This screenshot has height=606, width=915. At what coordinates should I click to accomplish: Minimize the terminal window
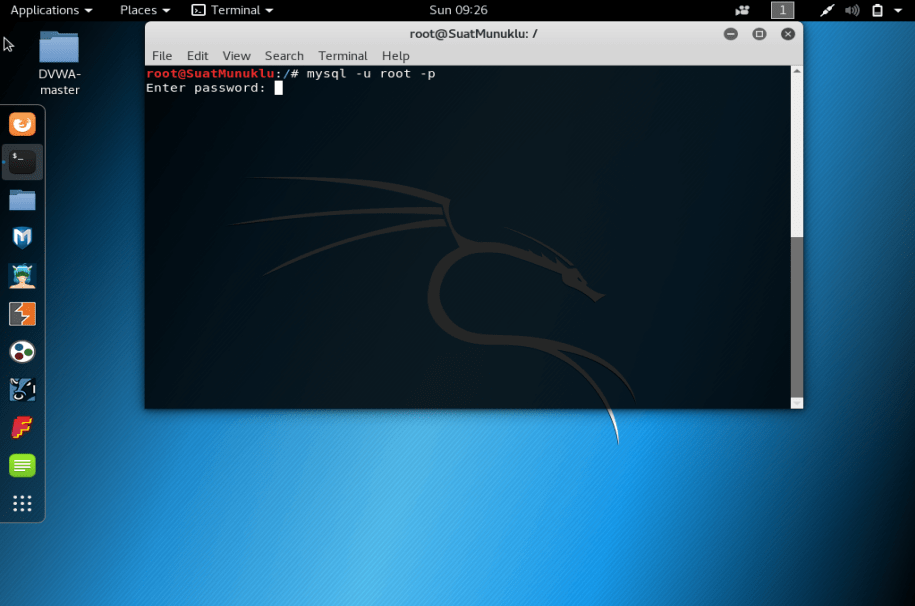click(731, 34)
